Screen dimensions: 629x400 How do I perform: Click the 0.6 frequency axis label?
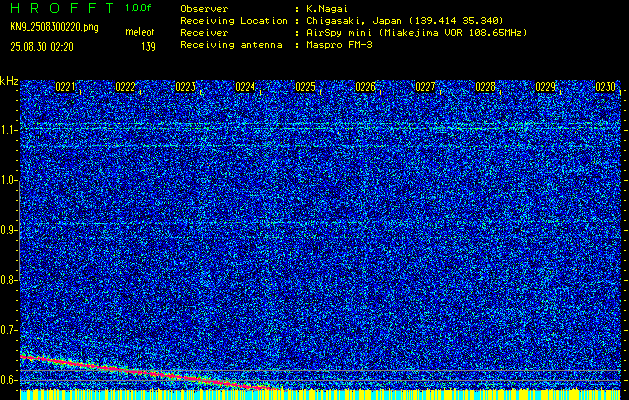point(8,380)
